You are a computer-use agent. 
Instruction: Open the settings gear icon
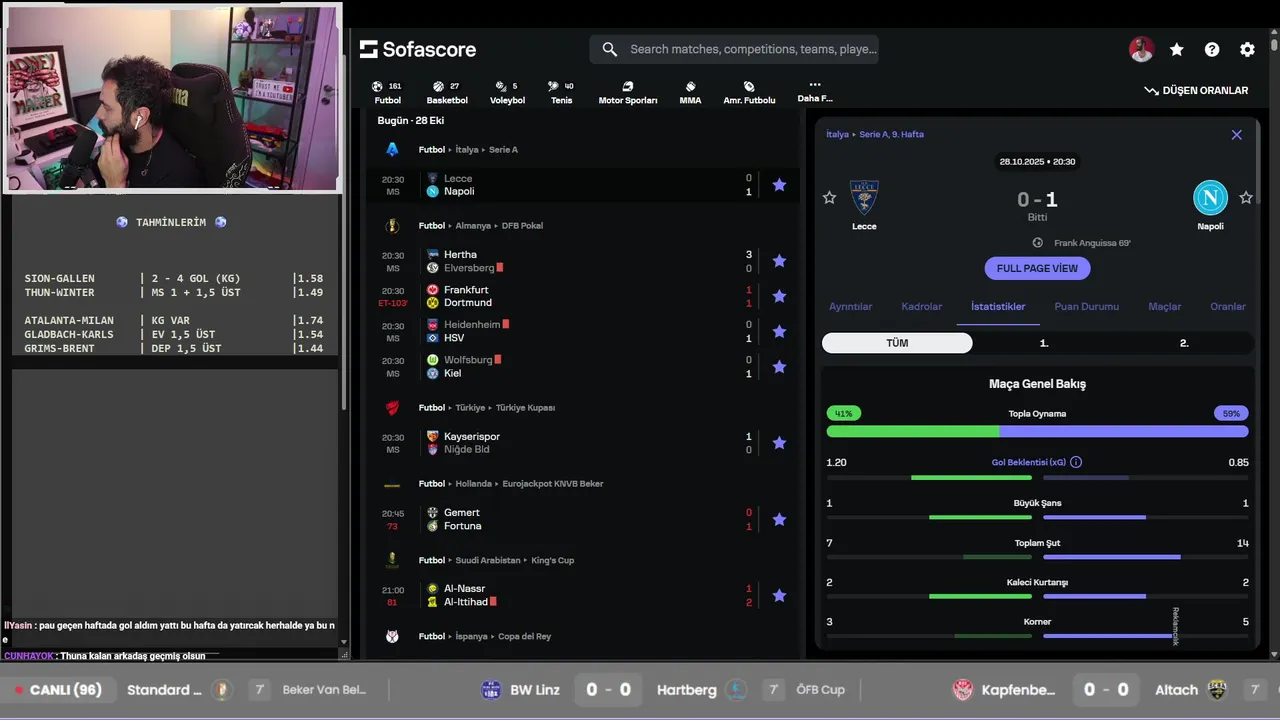tap(1247, 49)
